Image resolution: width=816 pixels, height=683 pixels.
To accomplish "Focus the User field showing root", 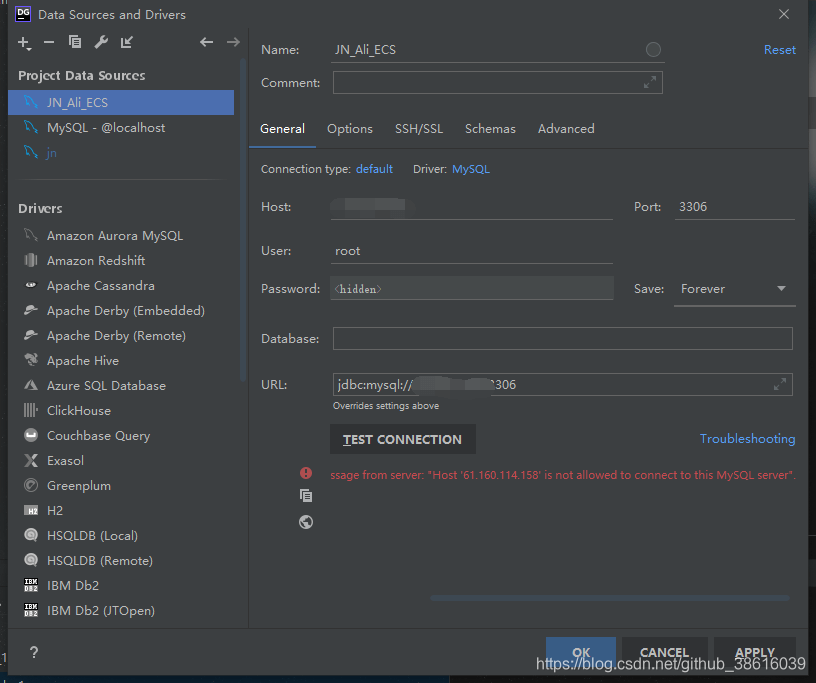I will coord(471,251).
